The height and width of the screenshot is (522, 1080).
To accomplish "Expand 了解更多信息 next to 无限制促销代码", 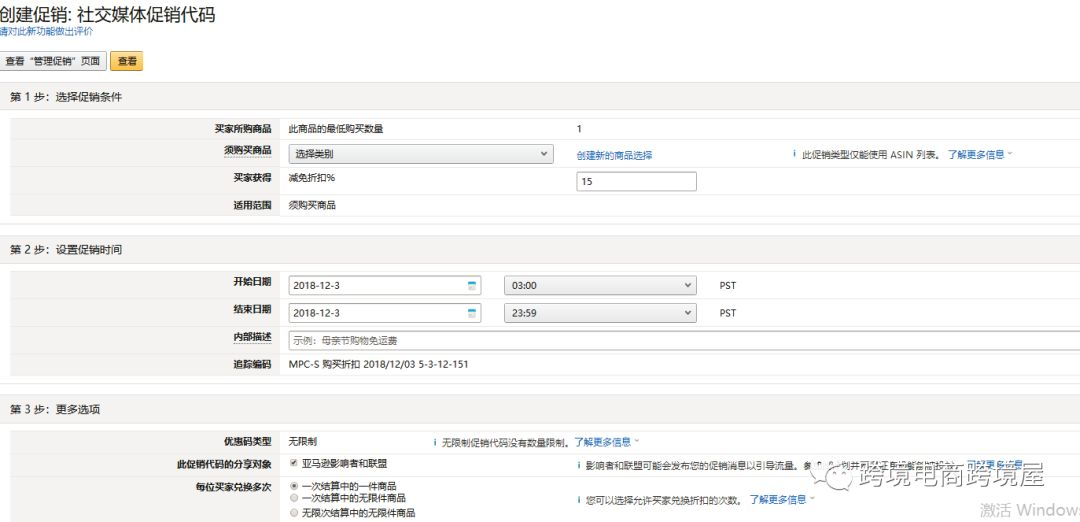I will pos(606,442).
